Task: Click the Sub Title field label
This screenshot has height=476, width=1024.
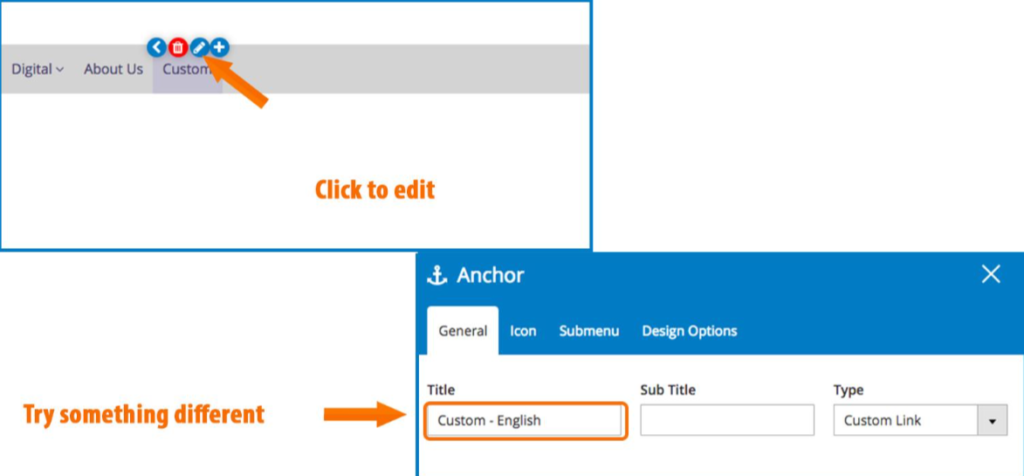Action: pyautogui.click(x=667, y=390)
